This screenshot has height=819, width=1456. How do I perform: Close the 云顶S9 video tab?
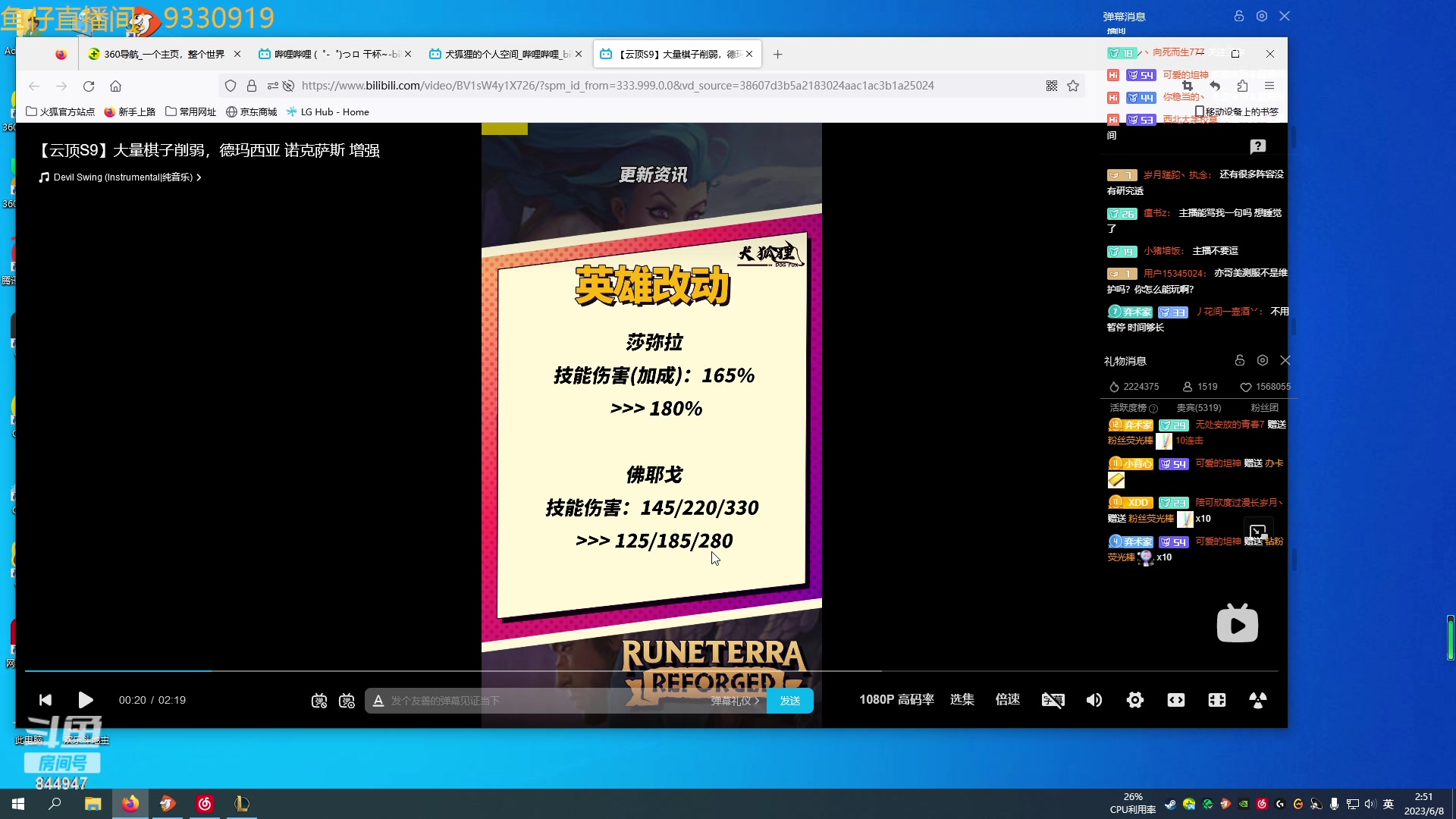(749, 54)
